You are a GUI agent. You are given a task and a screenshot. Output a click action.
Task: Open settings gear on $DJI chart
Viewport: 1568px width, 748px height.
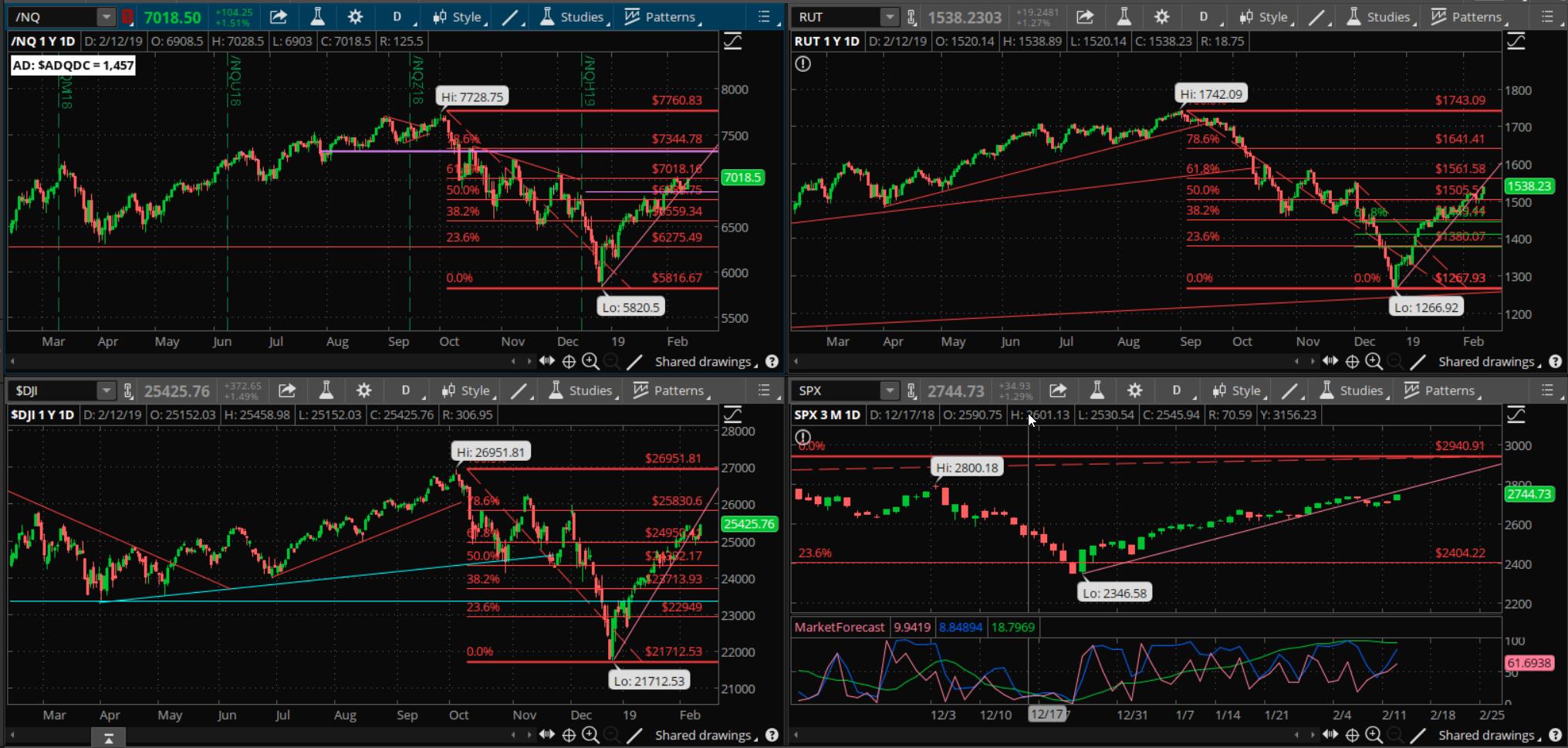[363, 391]
